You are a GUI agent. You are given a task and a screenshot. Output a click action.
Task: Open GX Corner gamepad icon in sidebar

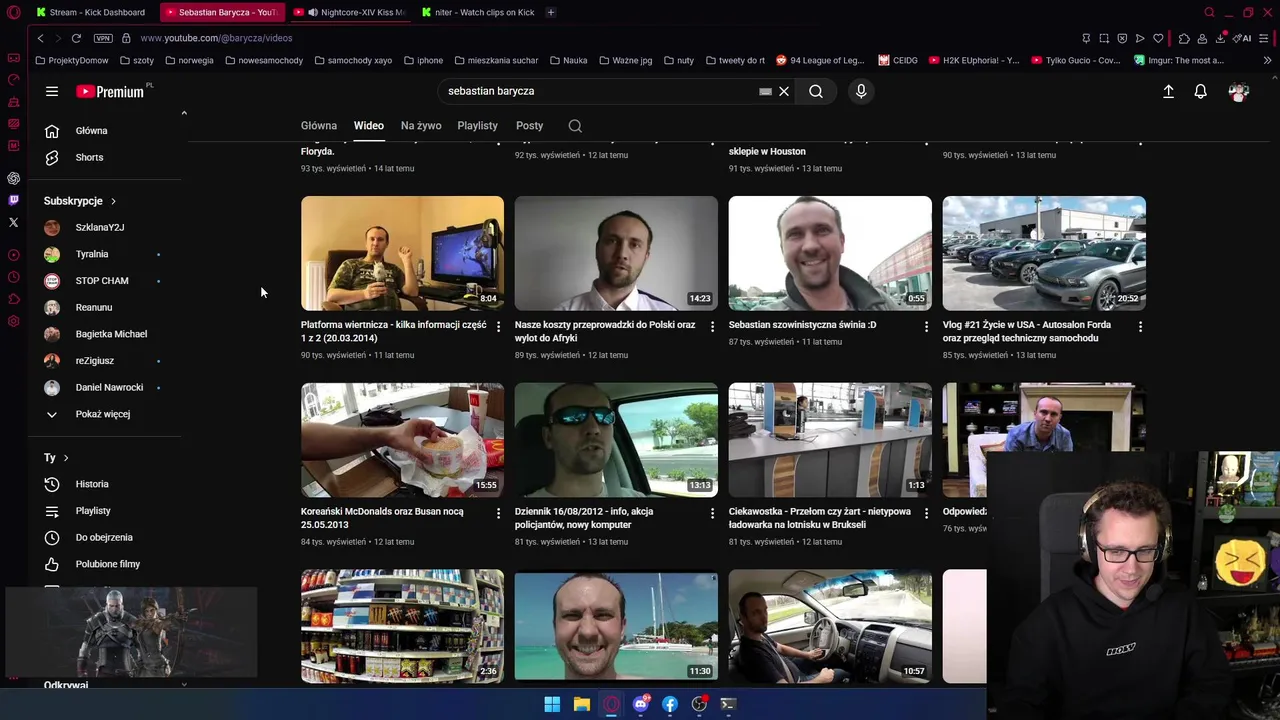(x=13, y=58)
